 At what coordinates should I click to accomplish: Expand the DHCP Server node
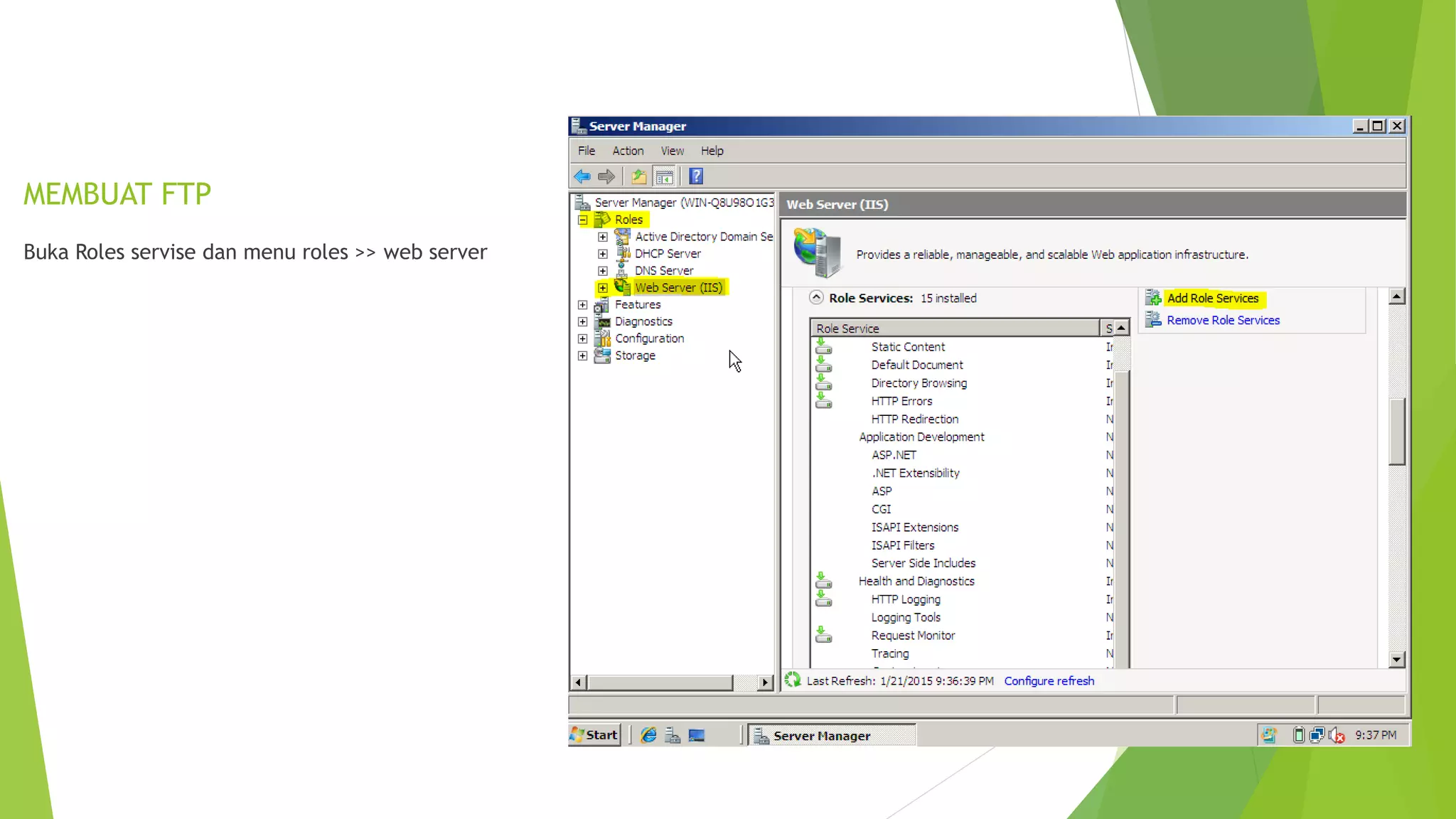(x=603, y=254)
